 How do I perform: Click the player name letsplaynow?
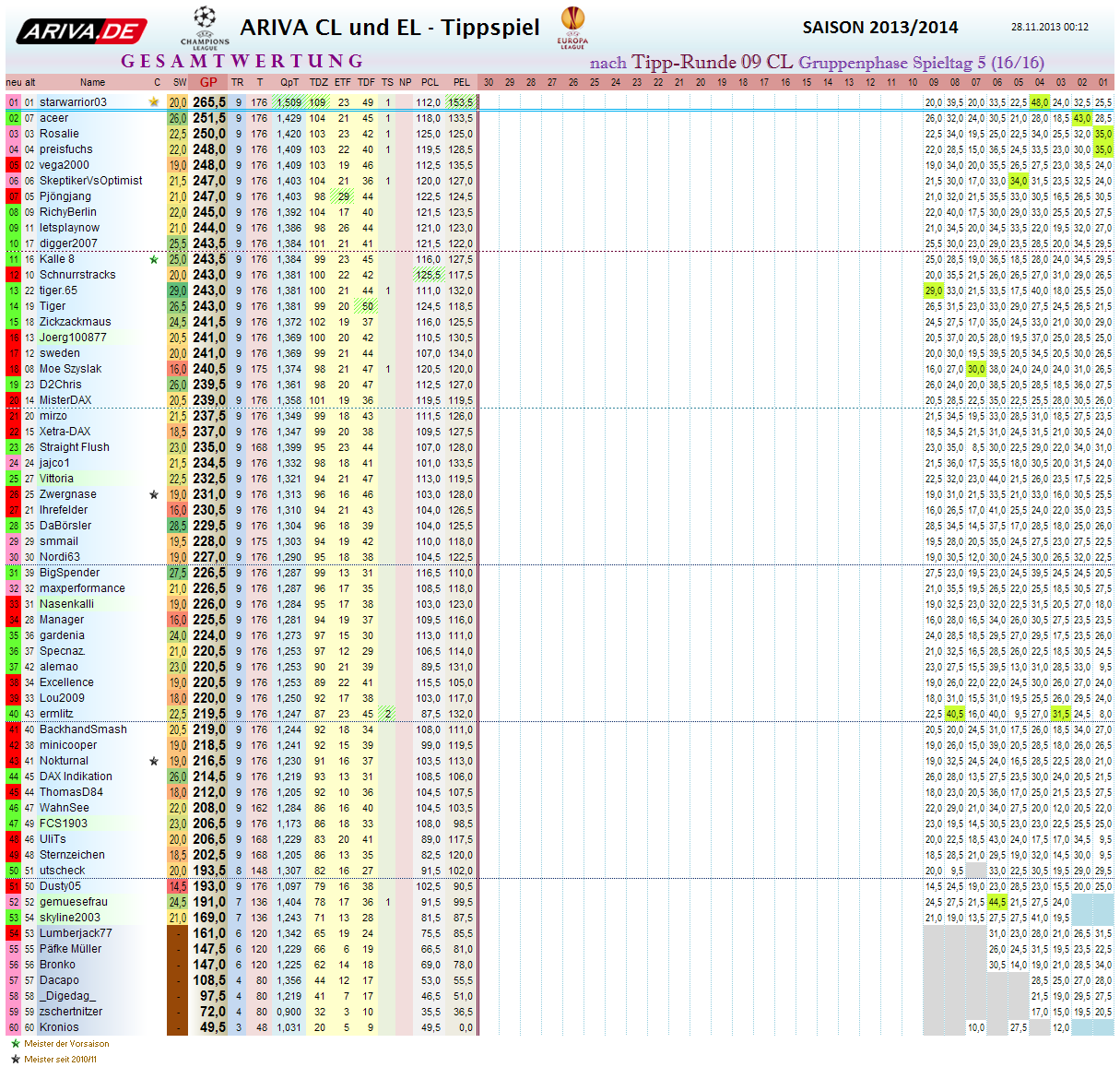click(x=69, y=228)
